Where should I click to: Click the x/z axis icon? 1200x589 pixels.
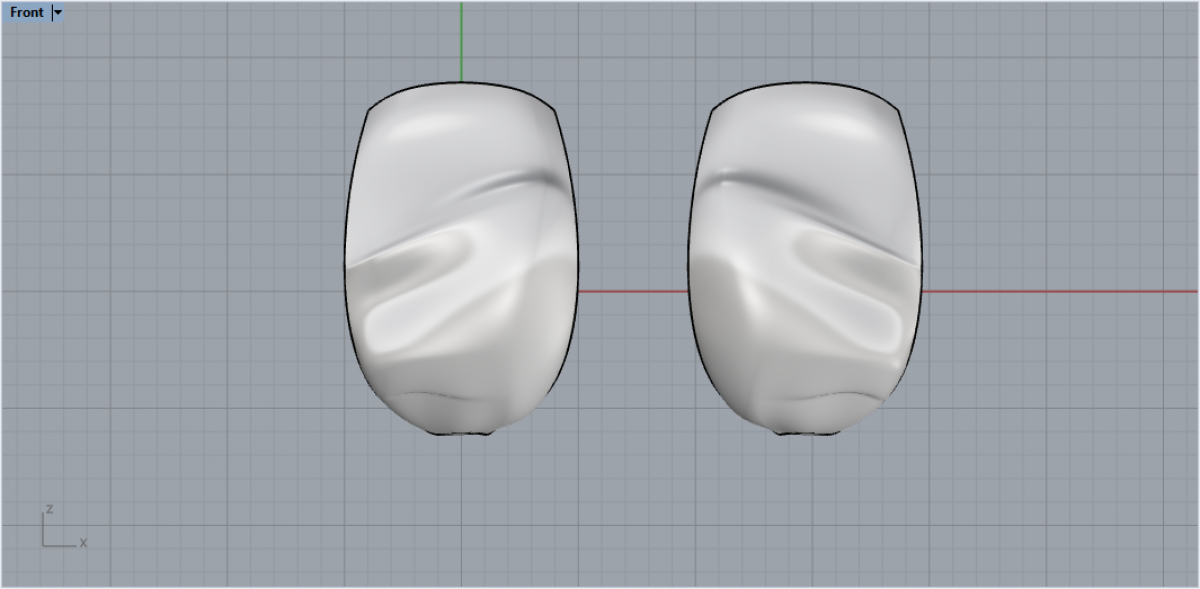coord(64,526)
